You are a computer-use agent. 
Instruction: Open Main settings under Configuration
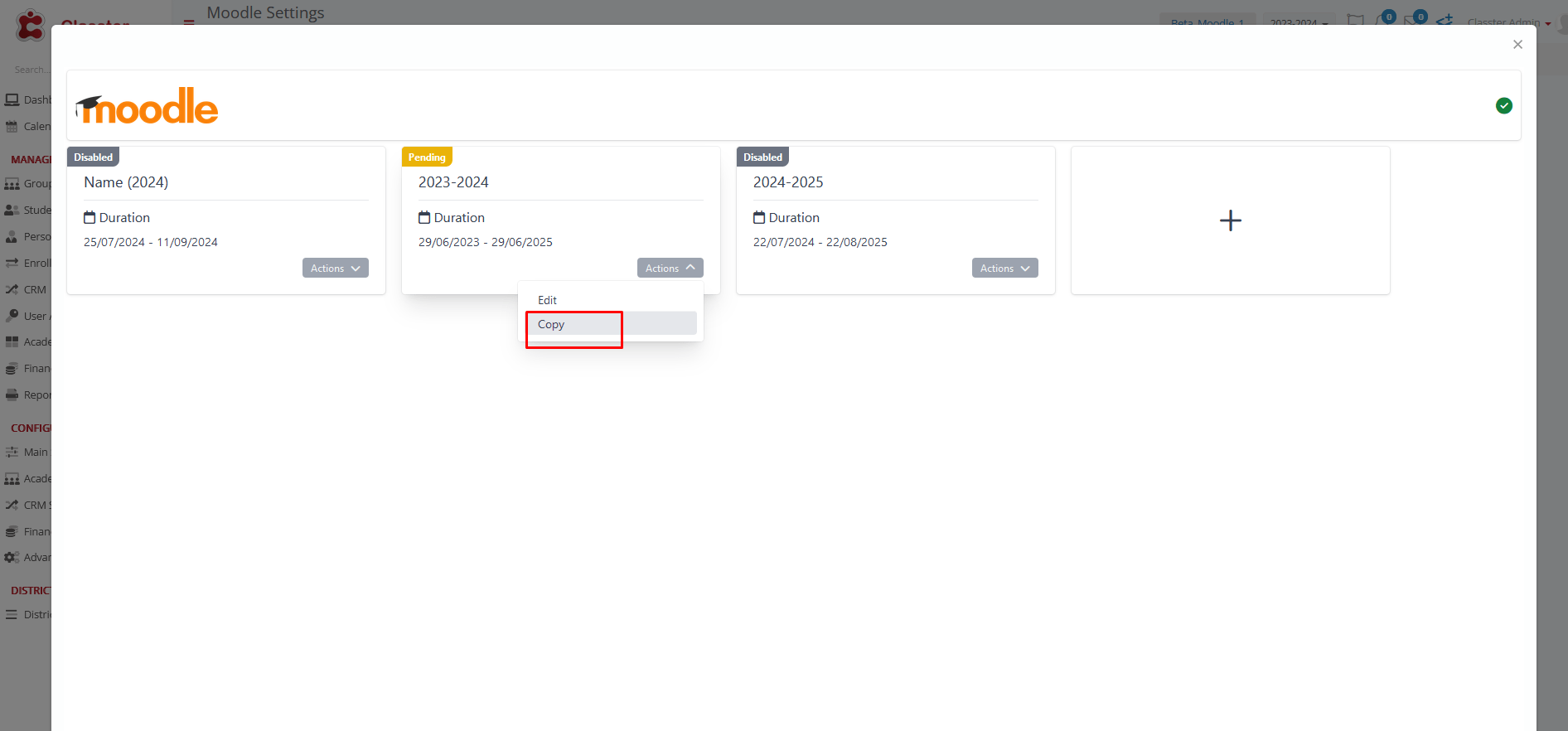27,453
